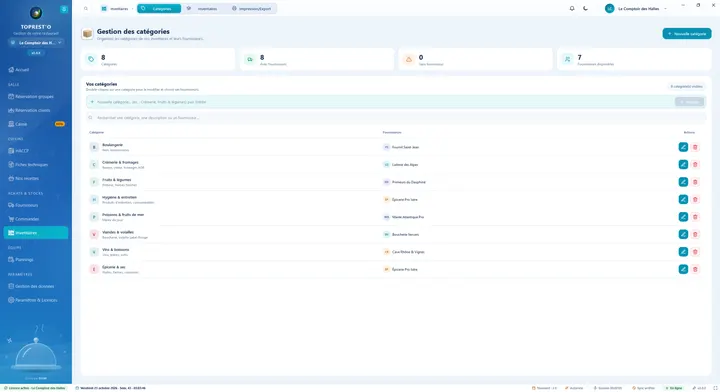Viewport: 720px width, 392px height.
Task: Open the Le Comptoir des H... restaurant selector
Action: pyautogui.click(x=36, y=43)
